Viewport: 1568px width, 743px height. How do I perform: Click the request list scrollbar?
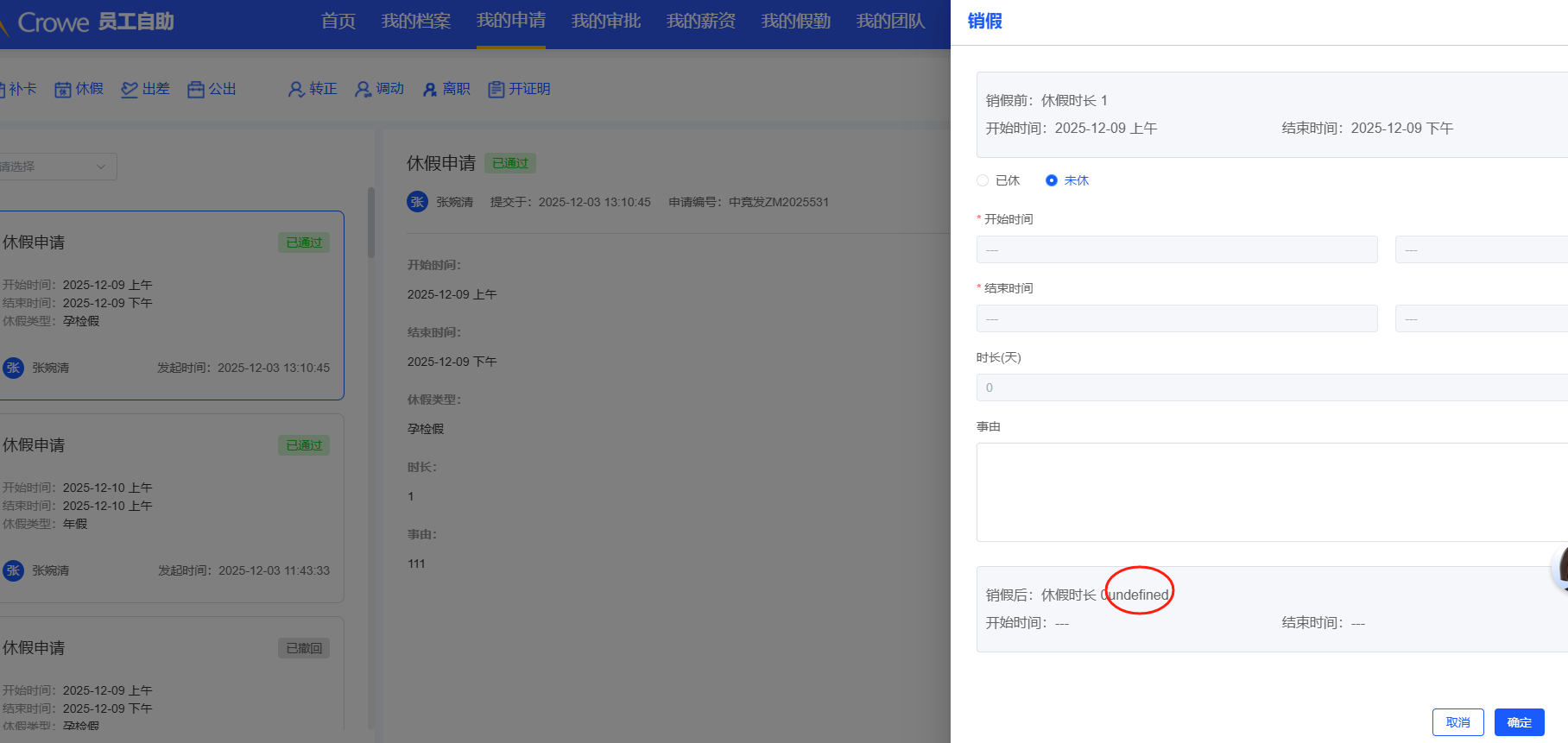(371, 223)
